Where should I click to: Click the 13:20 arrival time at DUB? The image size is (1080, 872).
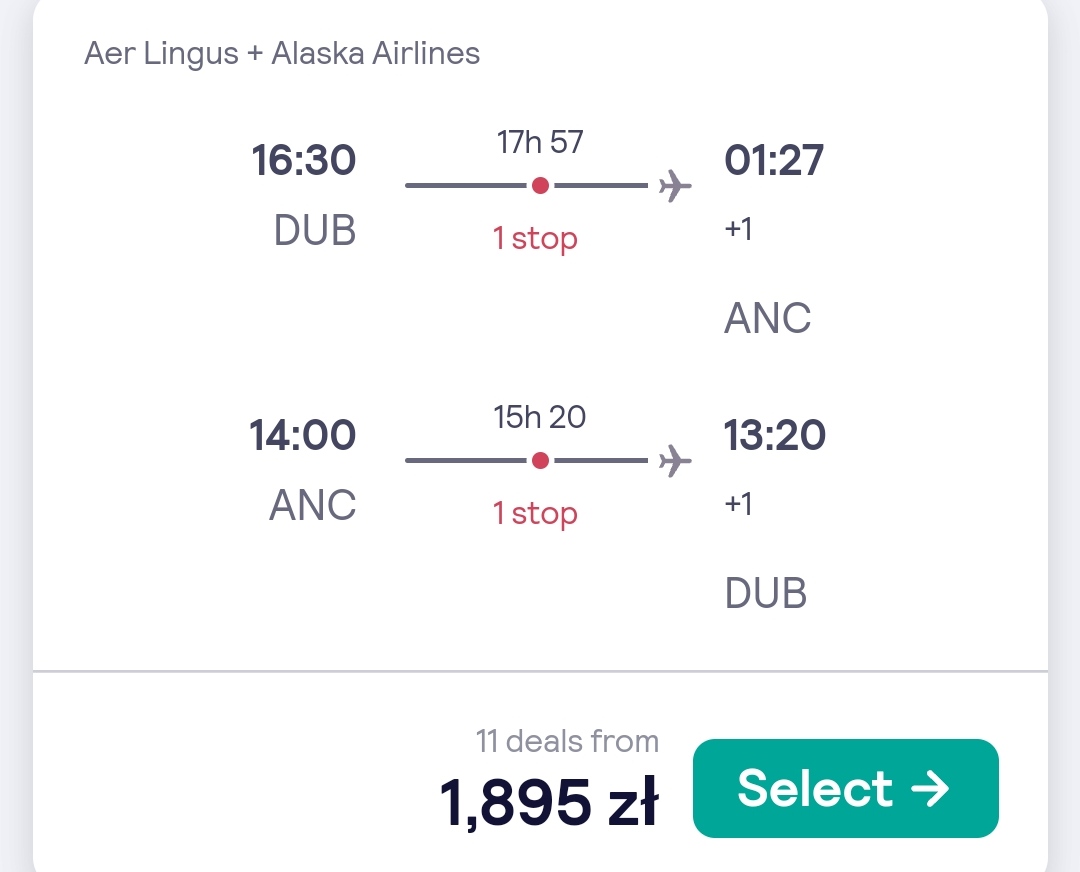coord(775,435)
